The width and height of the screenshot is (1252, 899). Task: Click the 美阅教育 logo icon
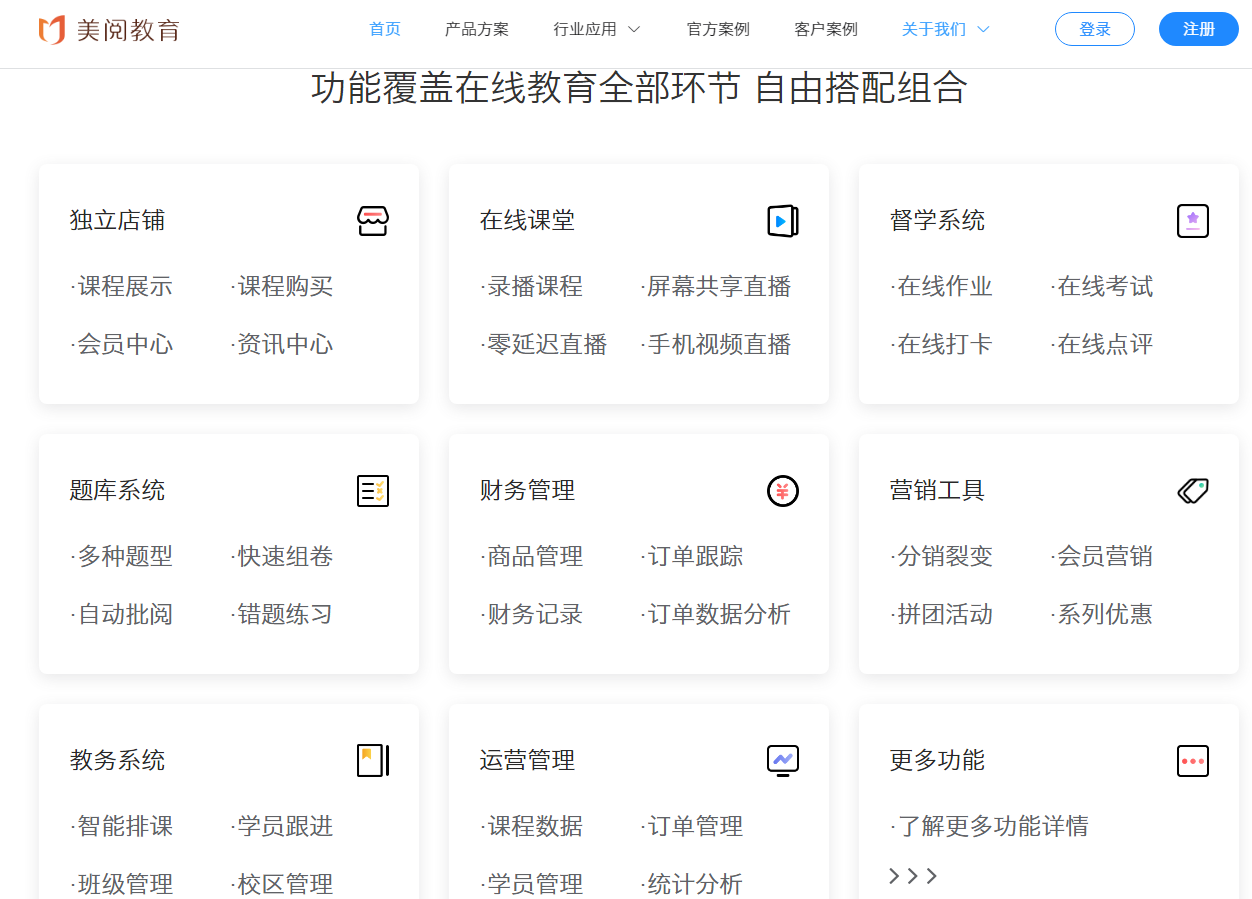(52, 30)
